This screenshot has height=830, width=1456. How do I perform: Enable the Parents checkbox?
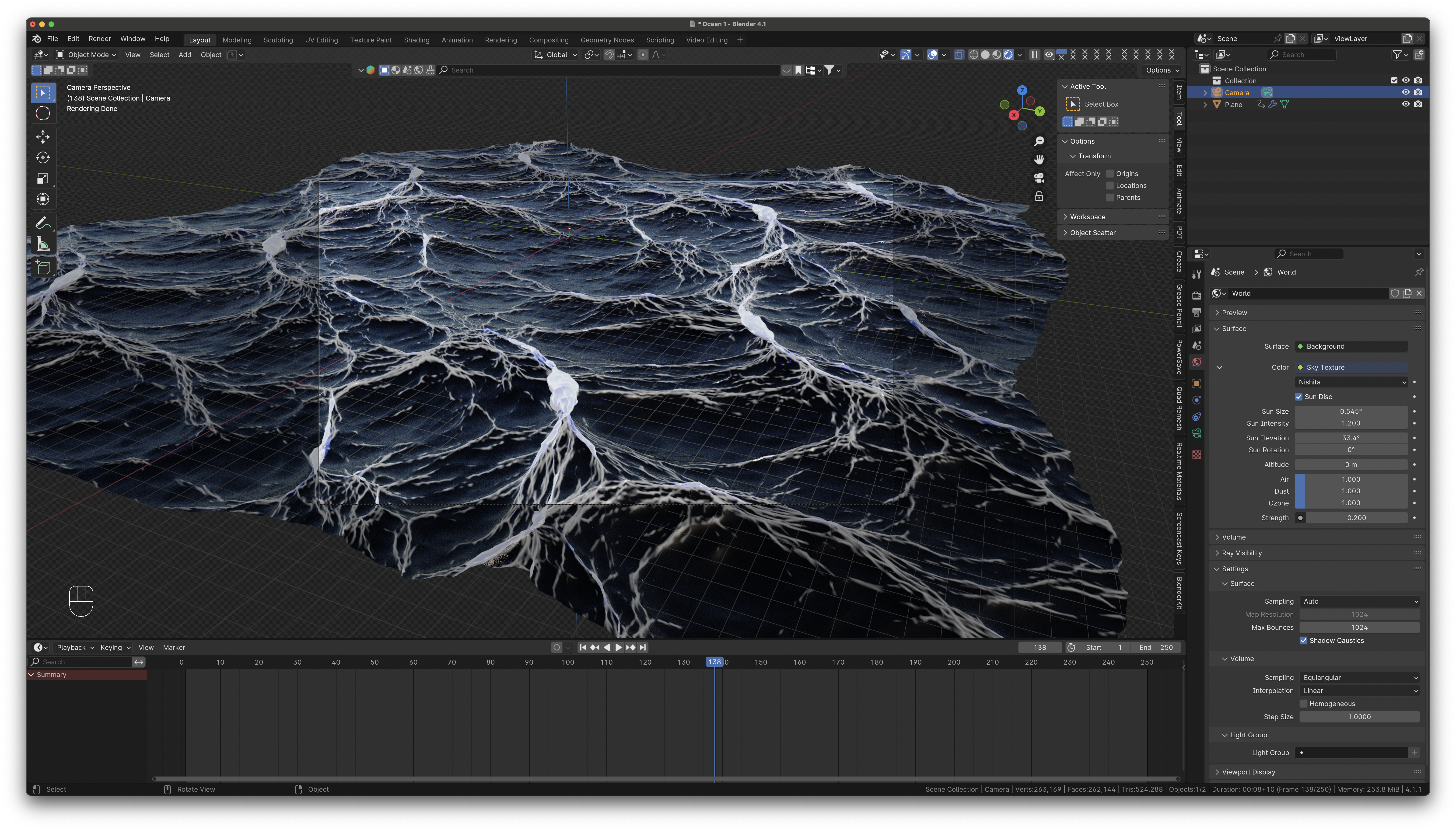[x=1110, y=198]
